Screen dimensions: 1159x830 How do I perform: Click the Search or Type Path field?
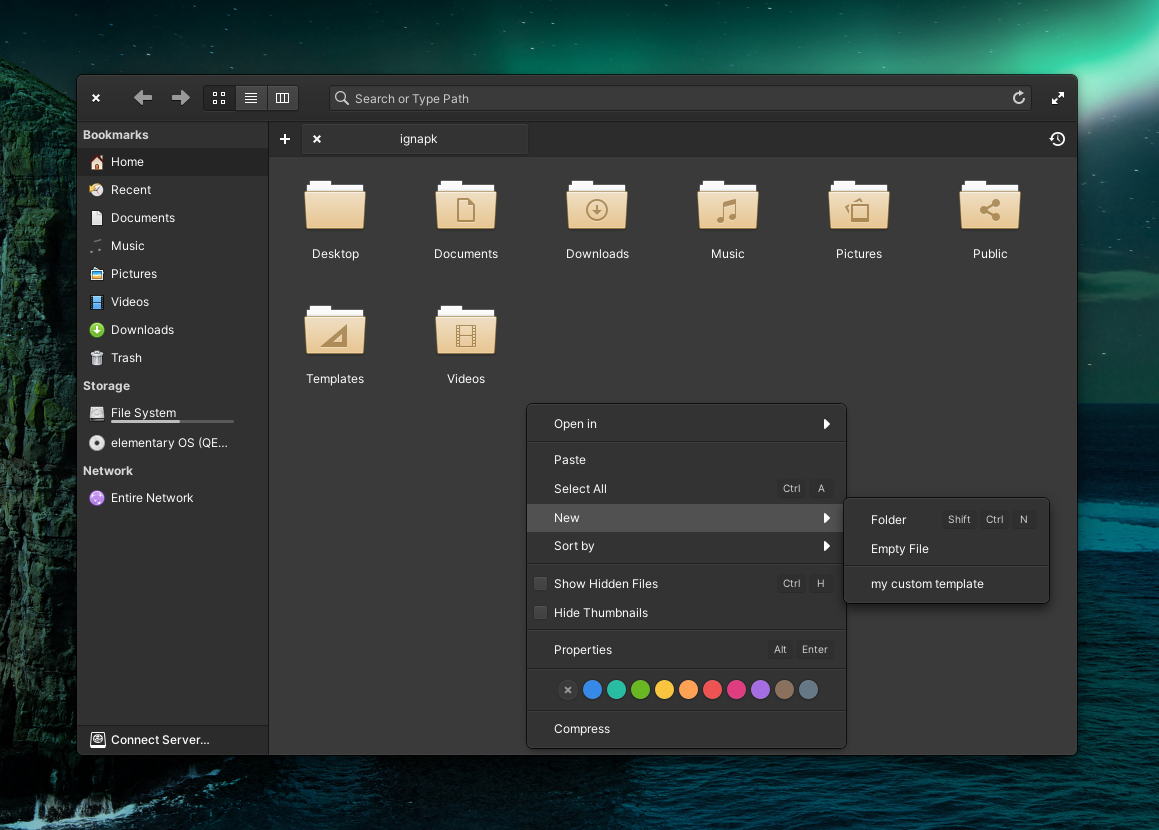tap(670, 98)
